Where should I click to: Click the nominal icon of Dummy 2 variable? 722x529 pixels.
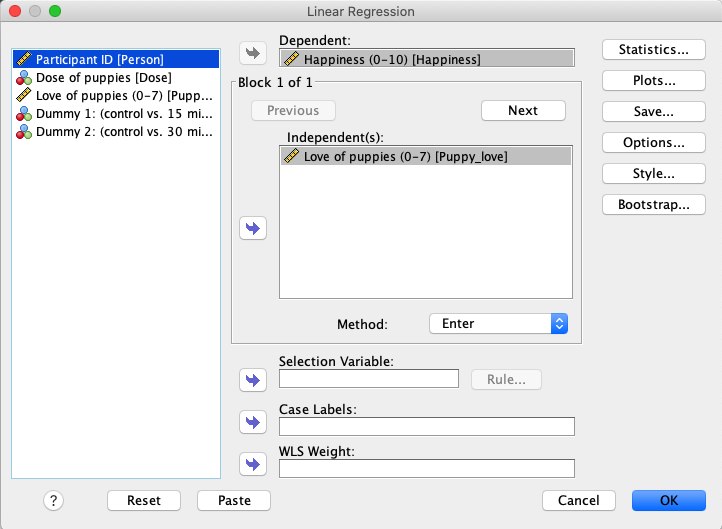(23, 132)
